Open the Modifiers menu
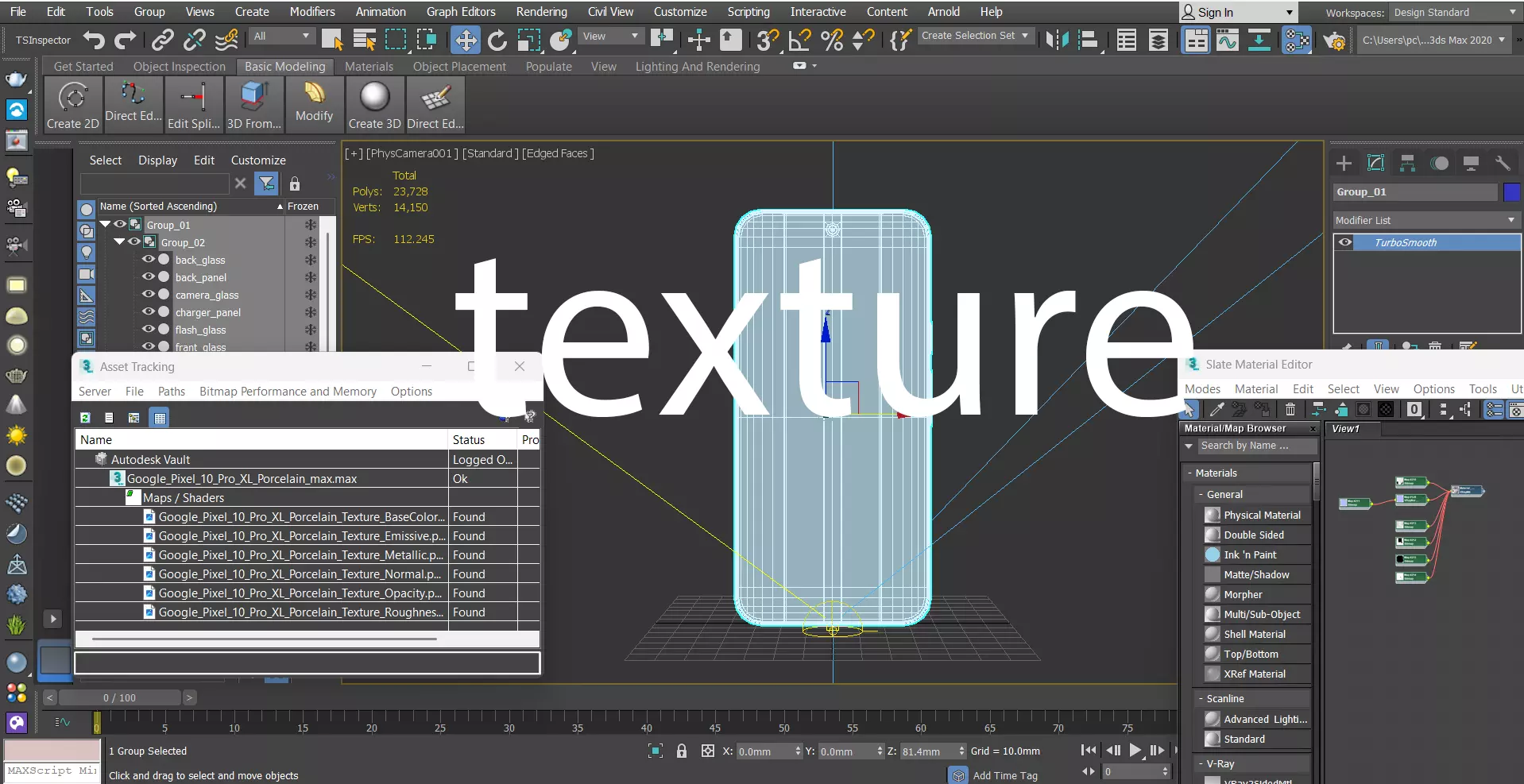This screenshot has width=1524, height=784. (312, 12)
